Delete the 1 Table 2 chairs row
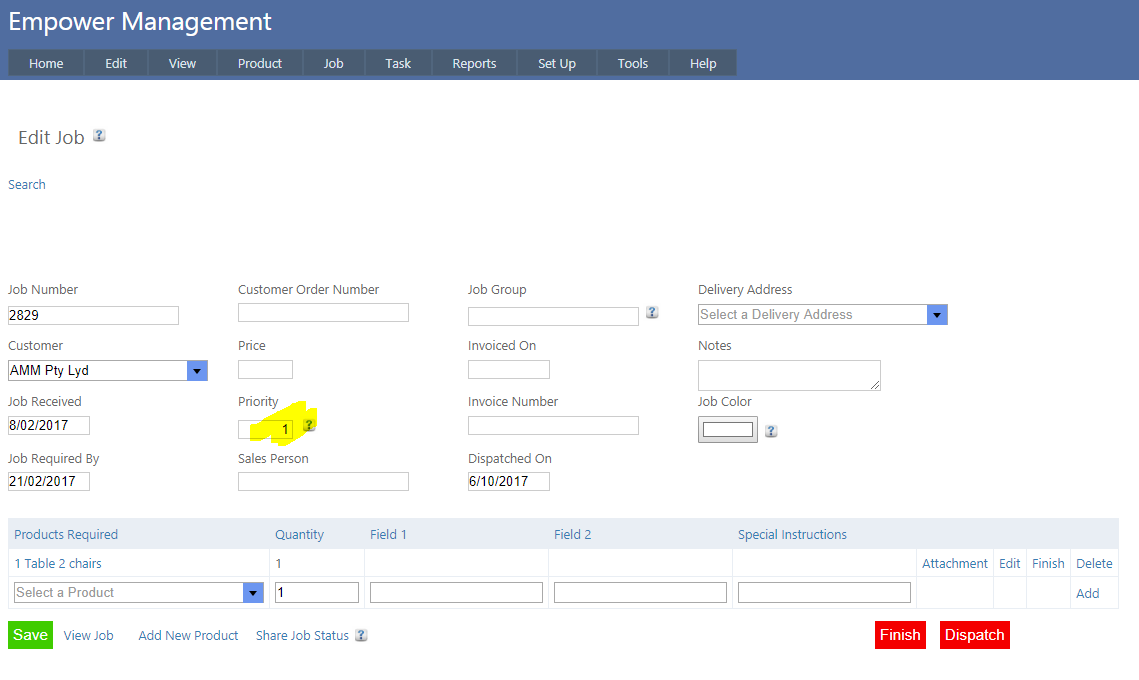The image size is (1139, 680). (x=1094, y=564)
